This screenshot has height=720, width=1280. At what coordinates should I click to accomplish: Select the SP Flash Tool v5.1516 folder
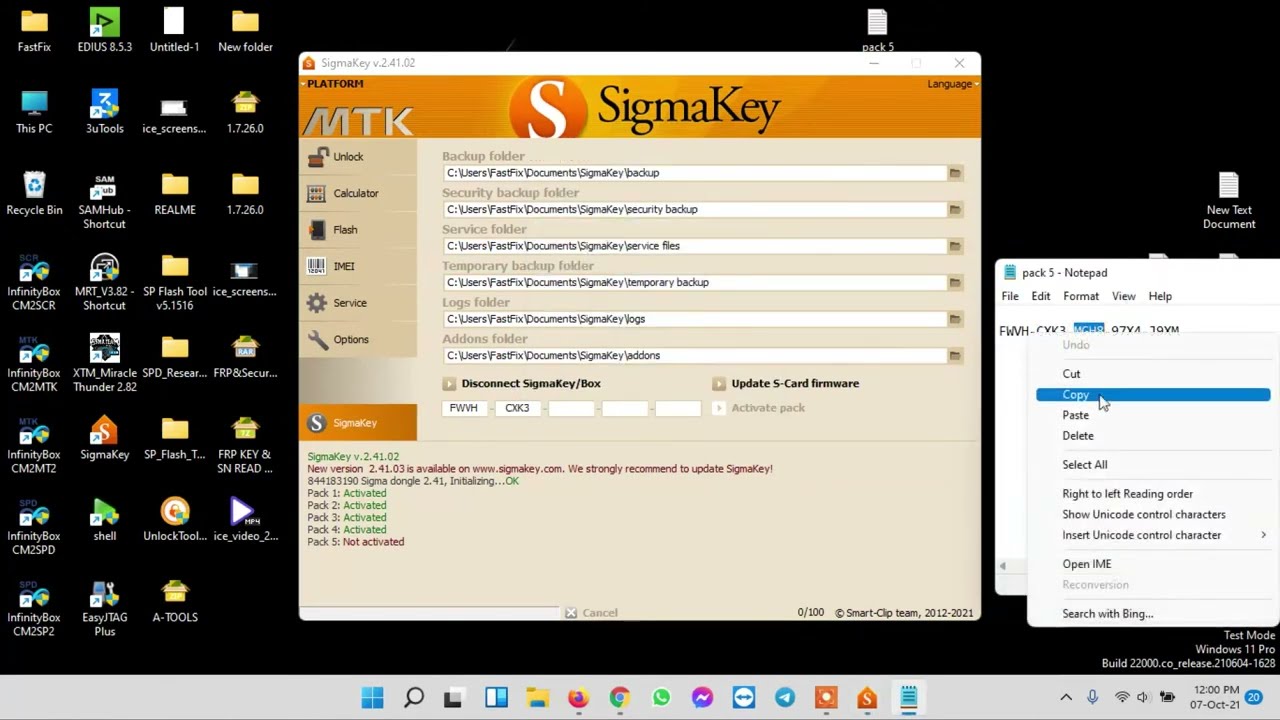175,283
